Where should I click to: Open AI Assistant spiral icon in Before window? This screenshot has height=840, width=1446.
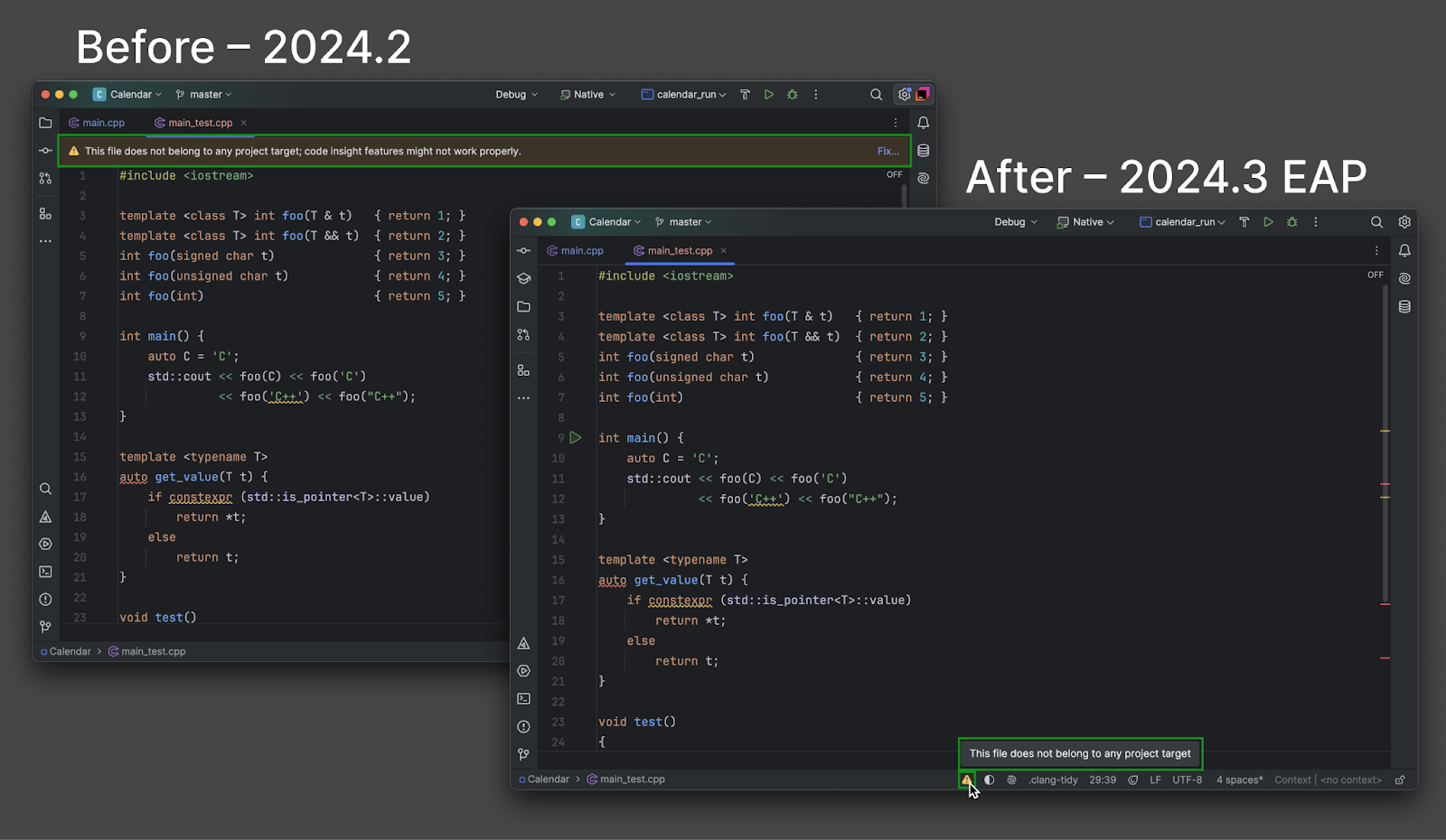pos(923,179)
